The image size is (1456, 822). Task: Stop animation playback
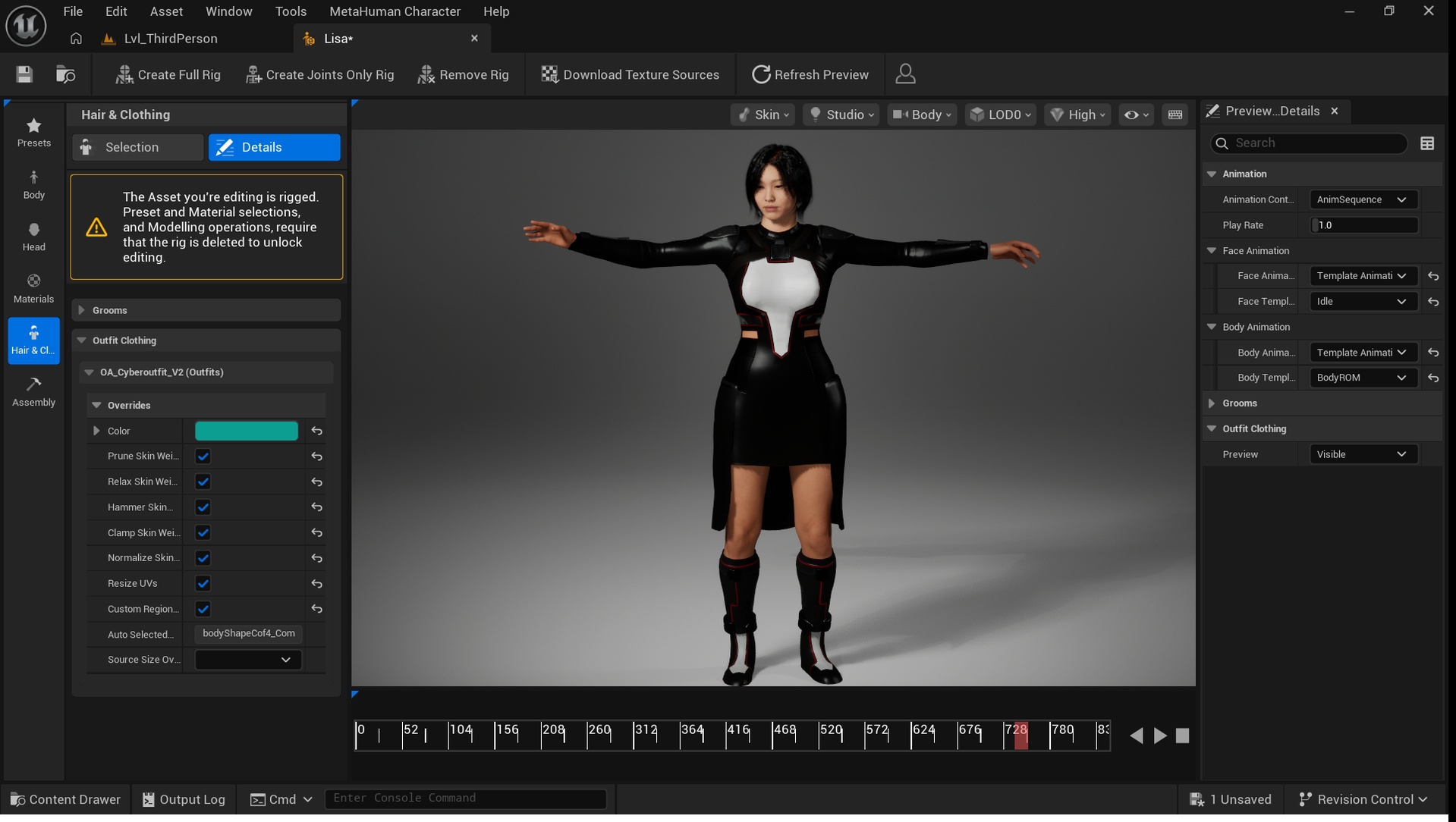click(1182, 736)
